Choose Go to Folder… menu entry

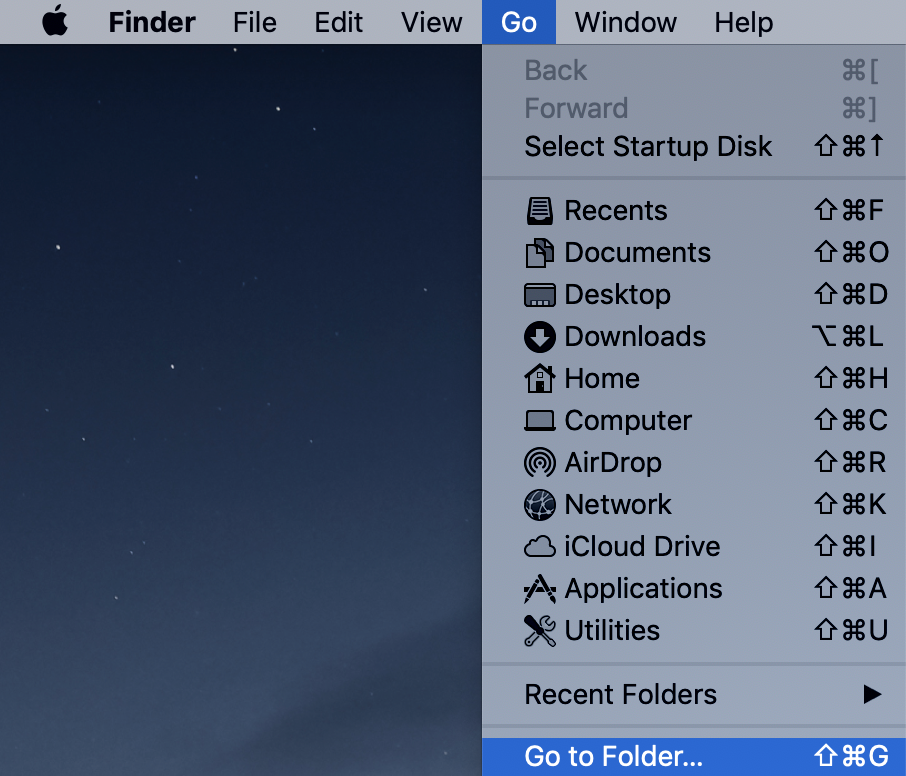(x=694, y=756)
